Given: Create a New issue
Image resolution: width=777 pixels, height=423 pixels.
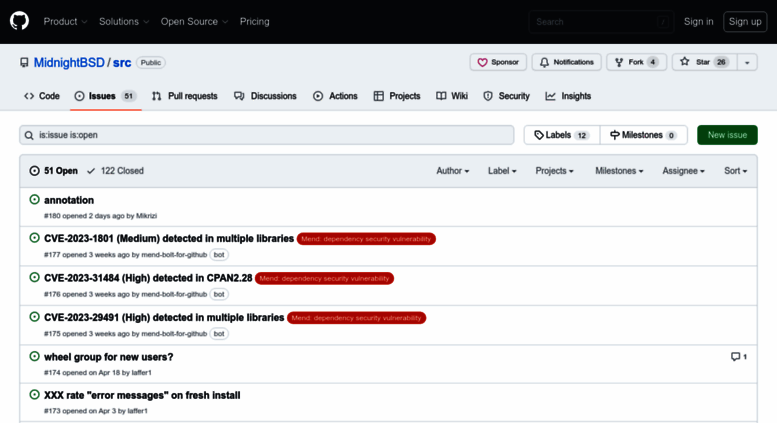Looking at the screenshot, I should [727, 135].
